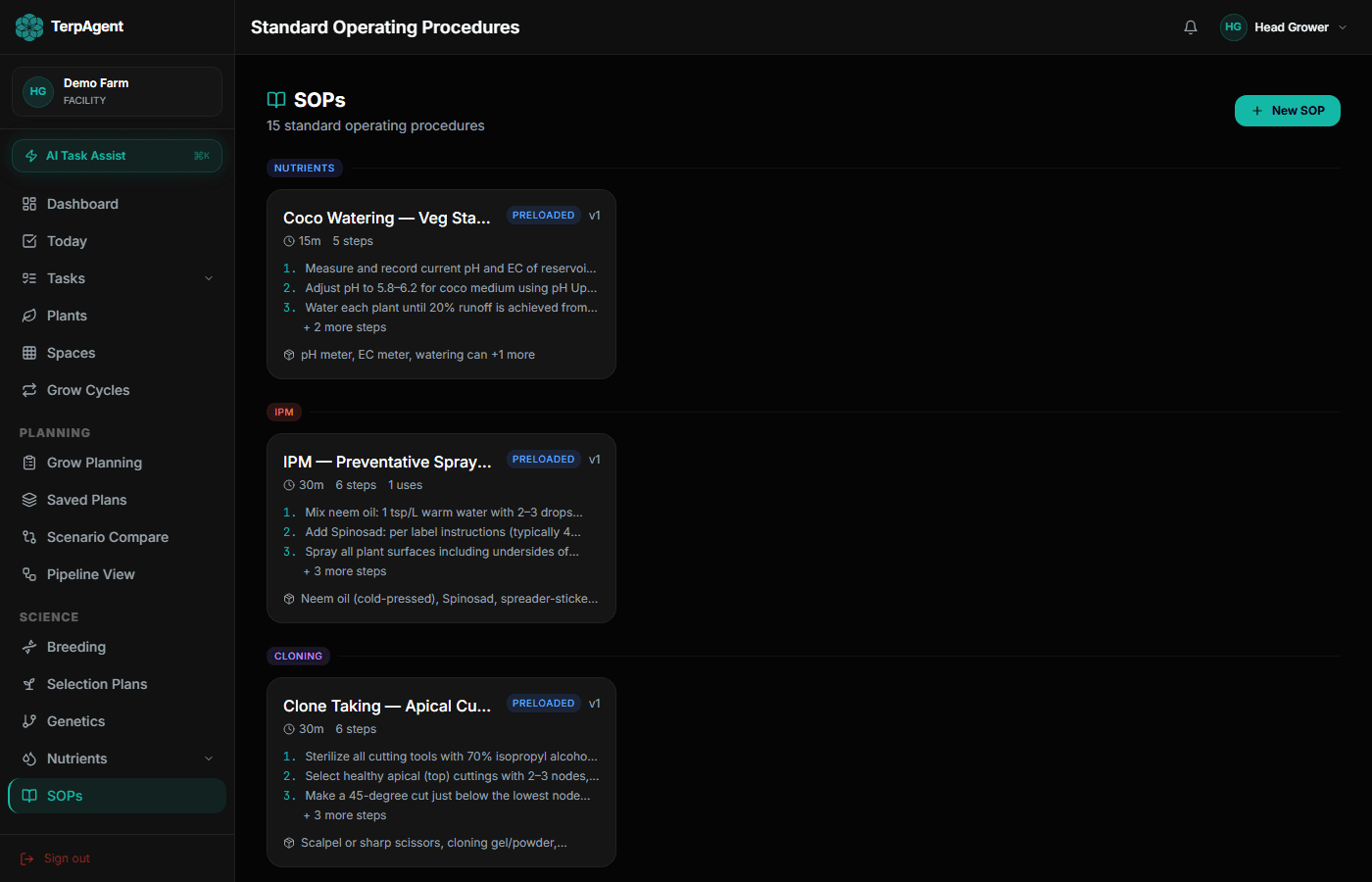1372x882 pixels.
Task: Click the Sign out arrow icon
Action: tap(27, 858)
